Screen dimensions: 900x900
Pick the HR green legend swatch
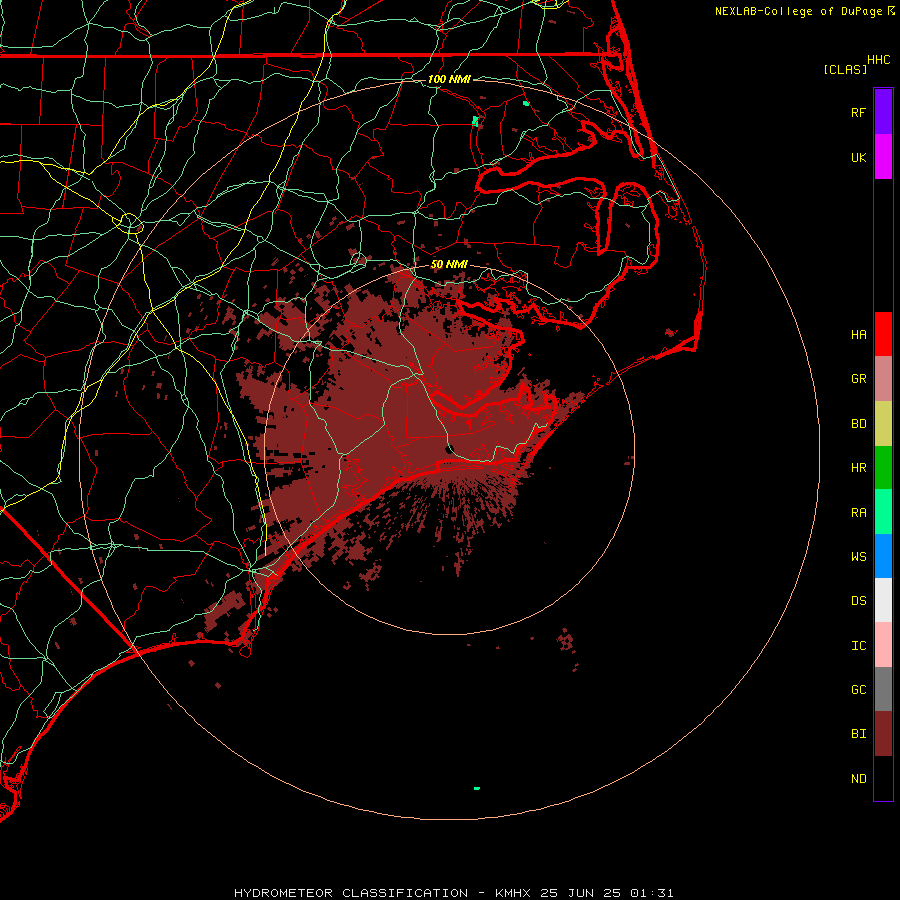tap(883, 467)
